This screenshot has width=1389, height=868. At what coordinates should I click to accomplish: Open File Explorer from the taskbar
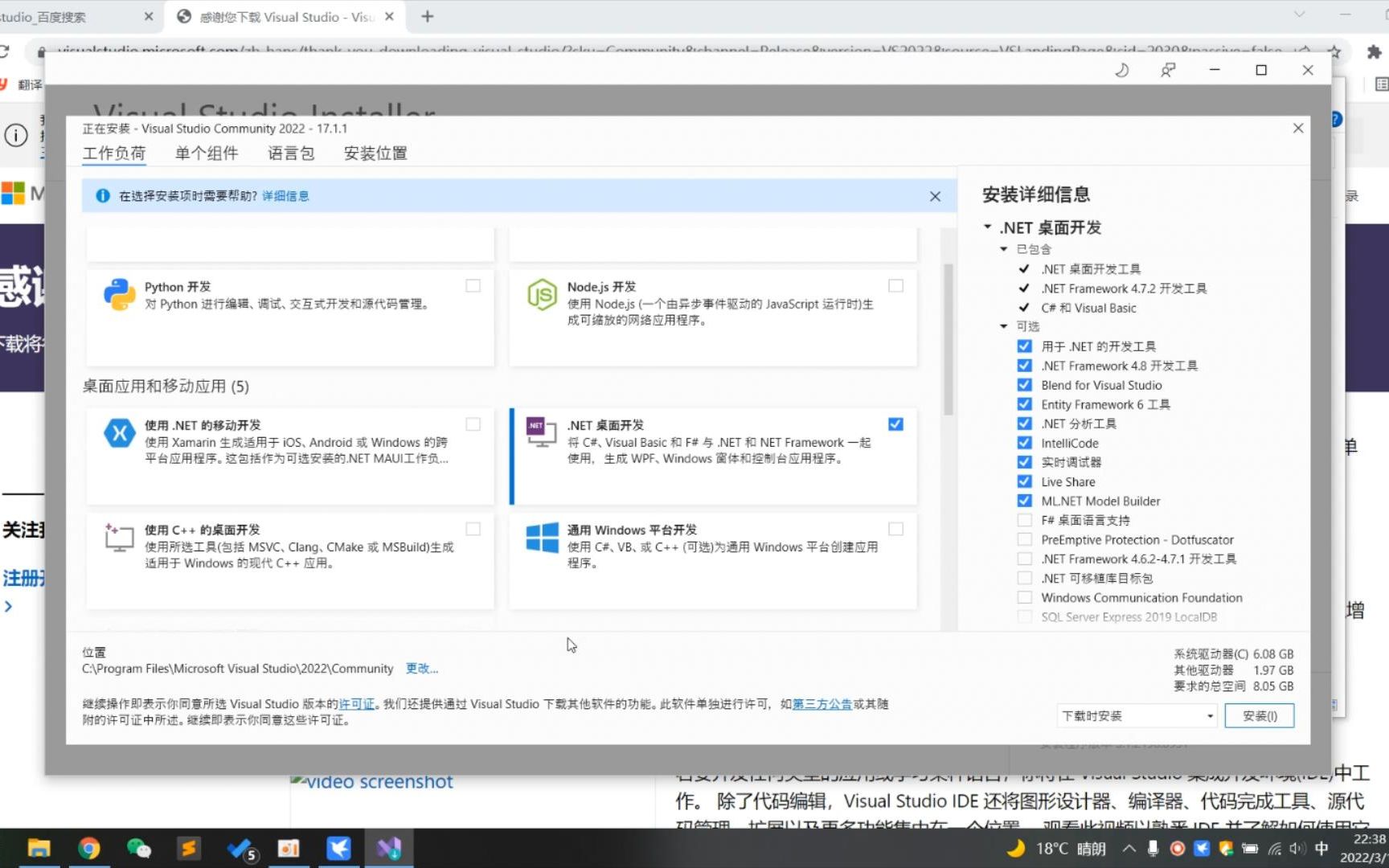39,849
